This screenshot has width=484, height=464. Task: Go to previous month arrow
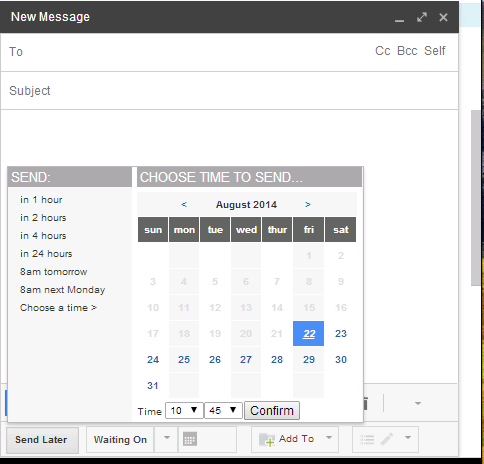(184, 204)
